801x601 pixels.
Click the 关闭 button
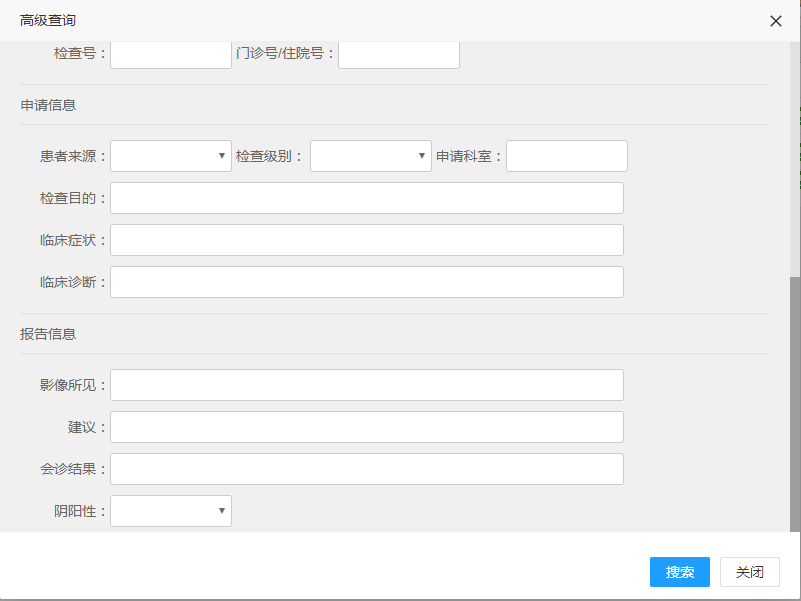(x=749, y=572)
